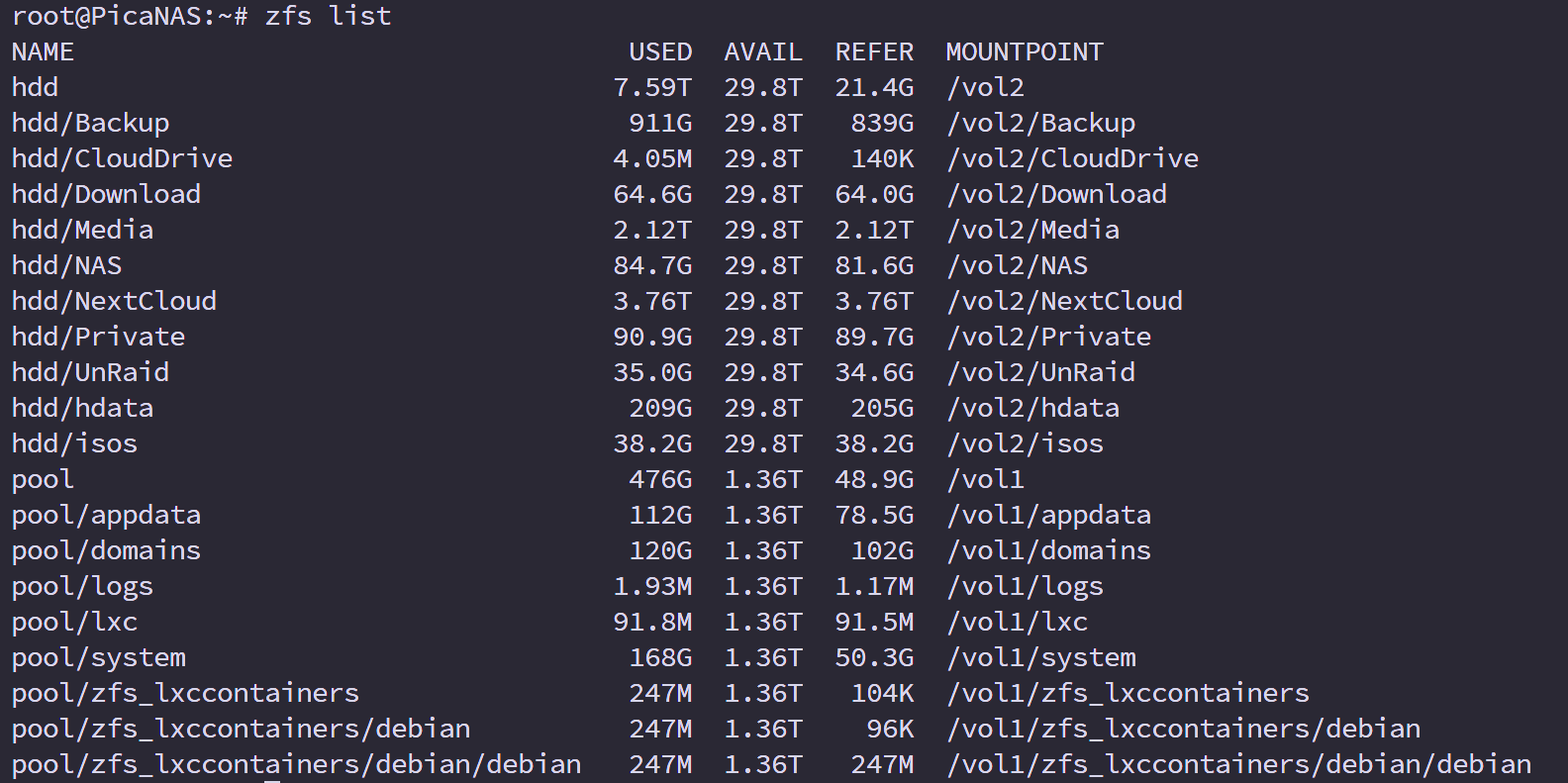The height and width of the screenshot is (783, 1568).
Task: Click the /vol1/domains mountpoint path
Action: pos(1048,550)
